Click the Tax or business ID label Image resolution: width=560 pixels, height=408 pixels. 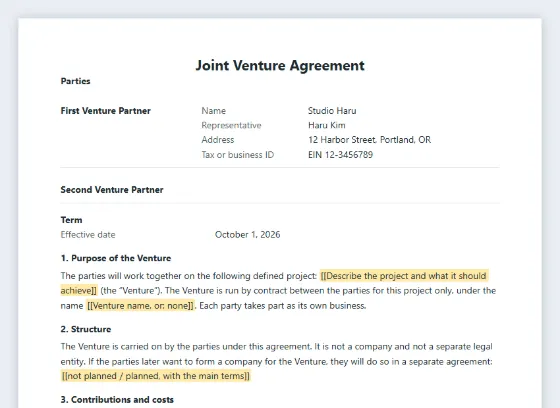pyautogui.click(x=238, y=155)
